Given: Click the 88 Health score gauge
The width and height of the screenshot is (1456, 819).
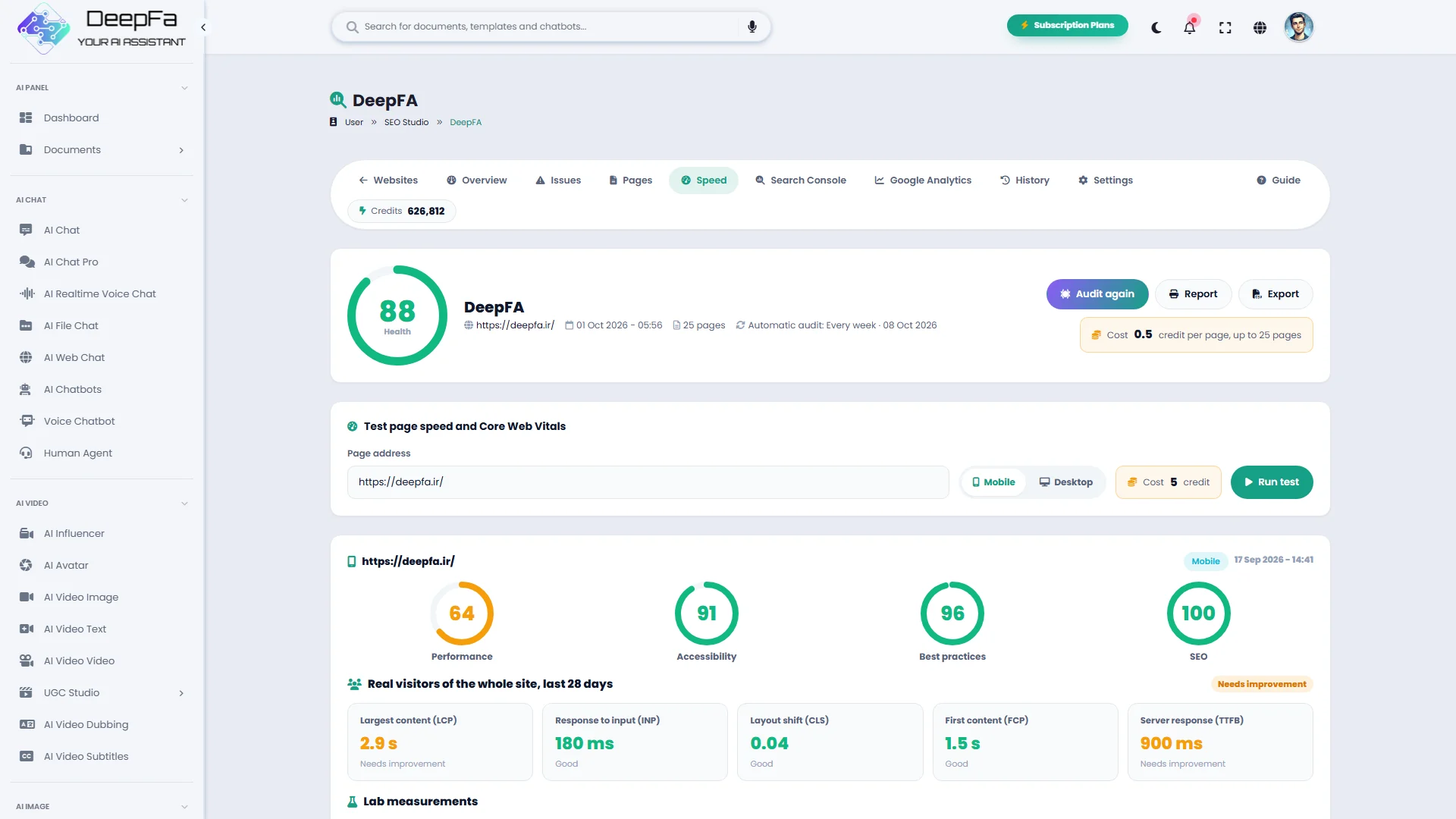Looking at the screenshot, I should (x=397, y=315).
